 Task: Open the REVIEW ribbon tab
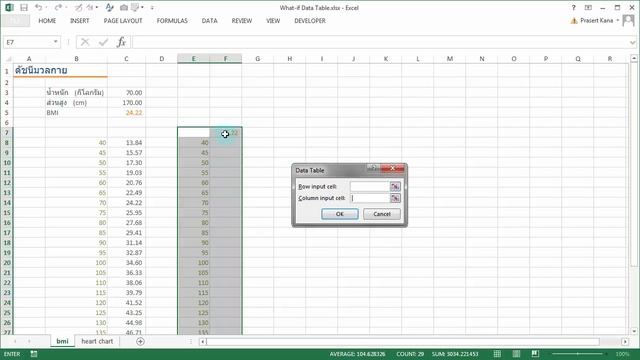pos(242,21)
